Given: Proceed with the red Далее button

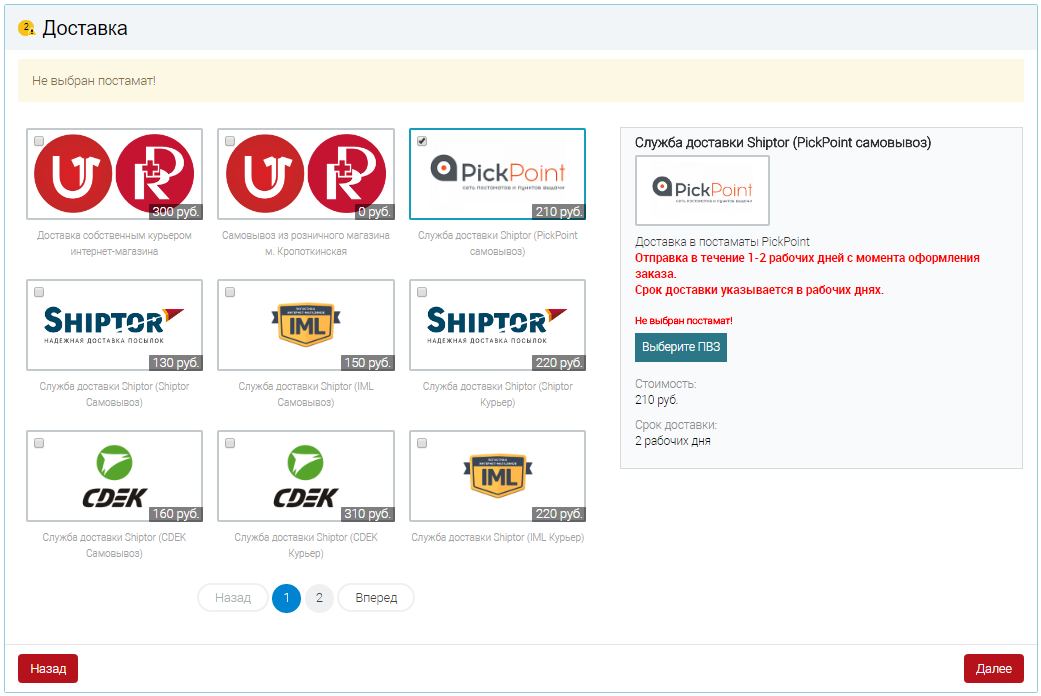Looking at the screenshot, I should [x=993, y=668].
